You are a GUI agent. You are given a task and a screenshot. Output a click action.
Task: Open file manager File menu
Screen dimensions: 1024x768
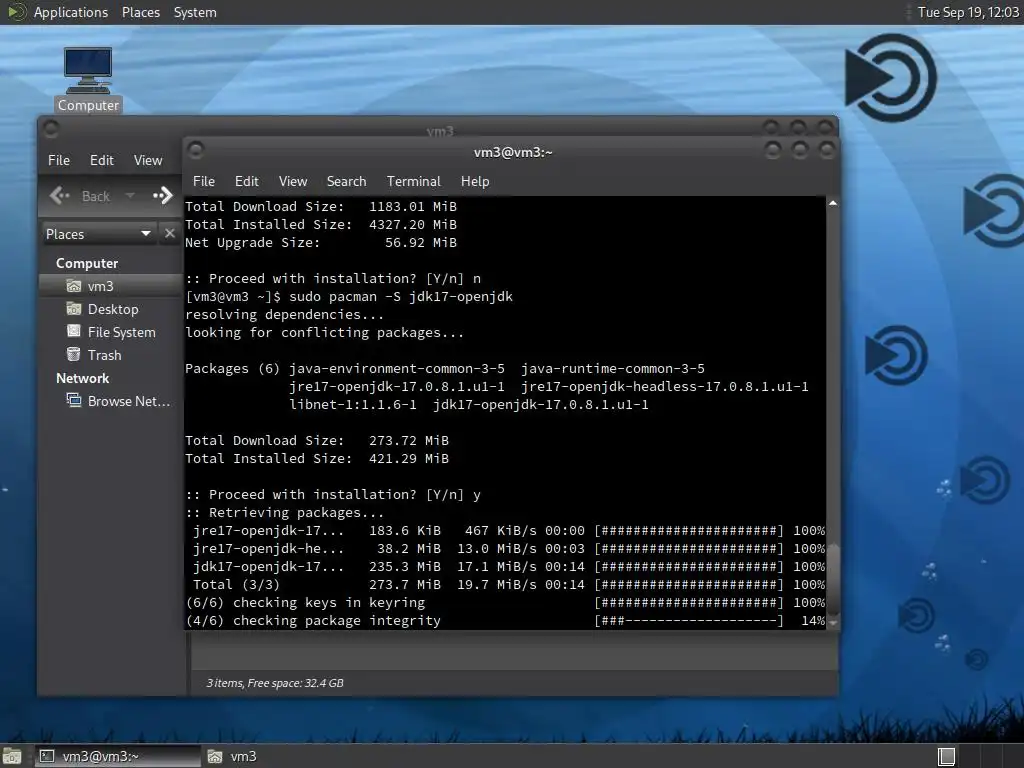(59, 160)
